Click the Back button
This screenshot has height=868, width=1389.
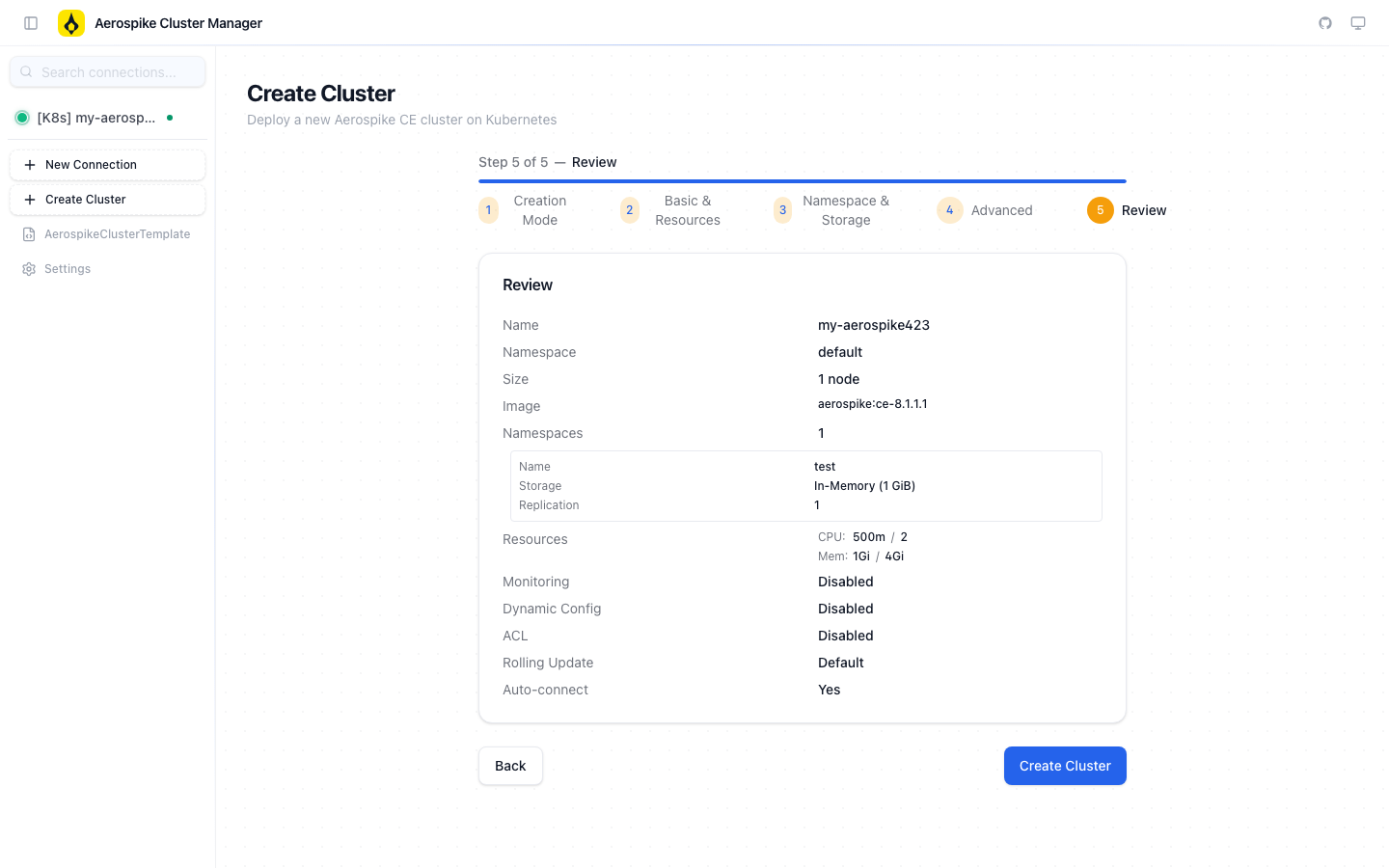(x=510, y=766)
